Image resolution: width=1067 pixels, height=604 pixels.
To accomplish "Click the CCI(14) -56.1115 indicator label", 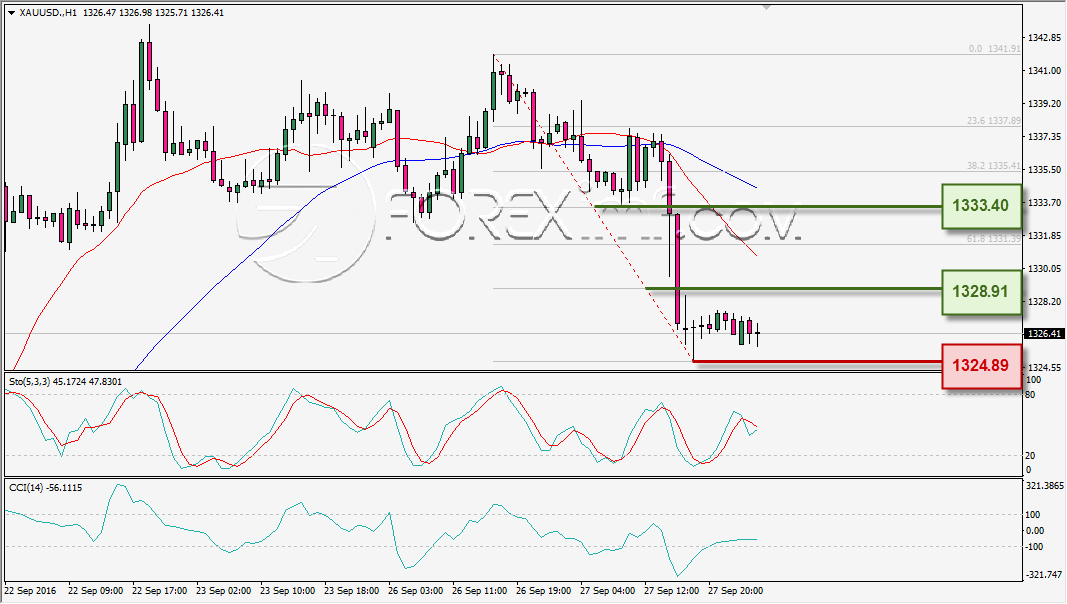I will (46, 488).
